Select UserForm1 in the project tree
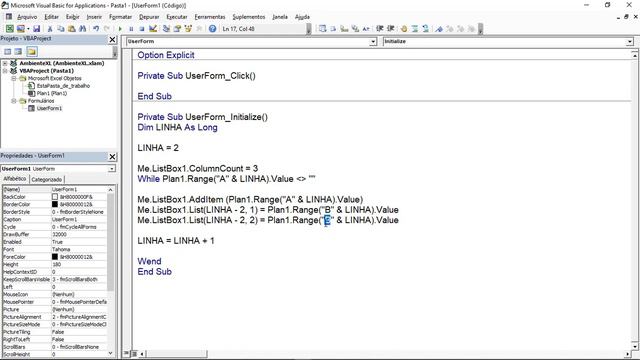Screen dimensions: 640x360 [49, 108]
